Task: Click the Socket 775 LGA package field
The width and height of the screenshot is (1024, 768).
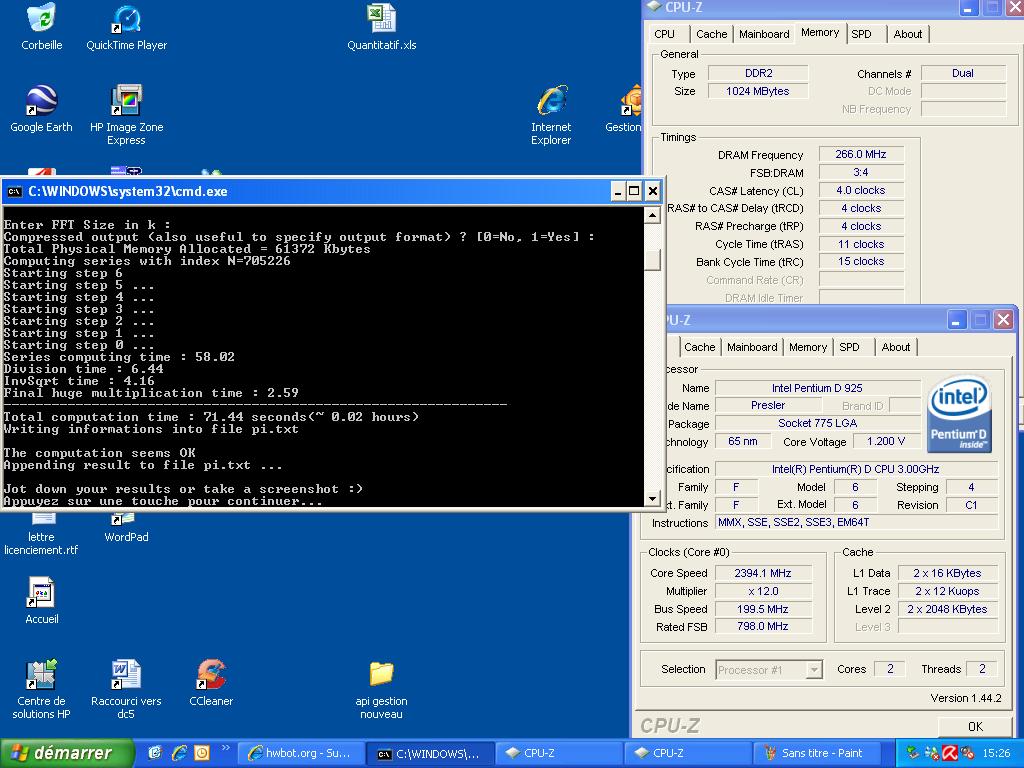Action: pos(817,423)
